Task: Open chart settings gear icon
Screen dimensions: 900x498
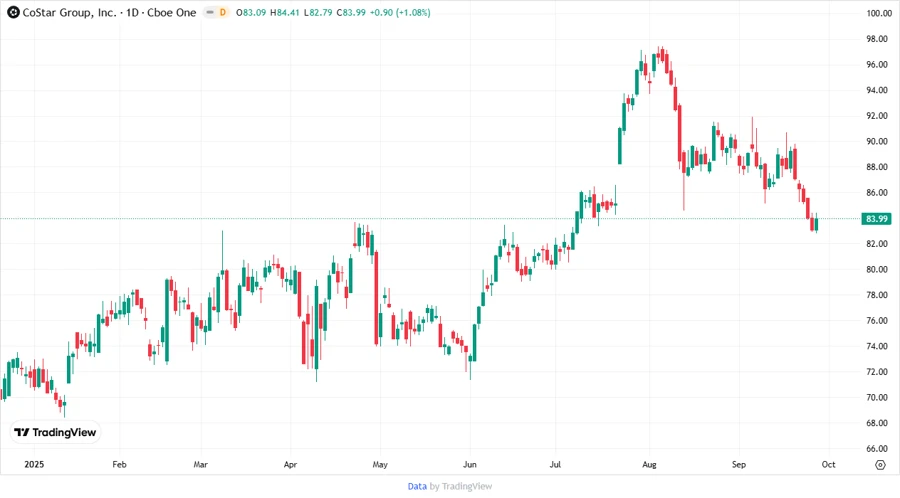Action: coord(880,465)
